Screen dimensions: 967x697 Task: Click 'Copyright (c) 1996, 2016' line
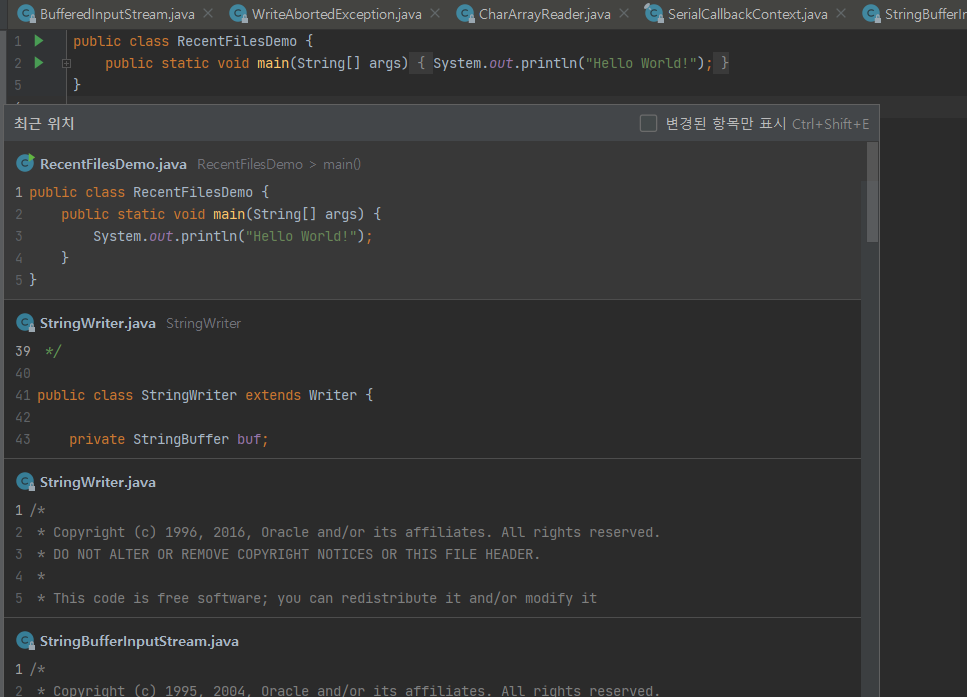[348, 532]
